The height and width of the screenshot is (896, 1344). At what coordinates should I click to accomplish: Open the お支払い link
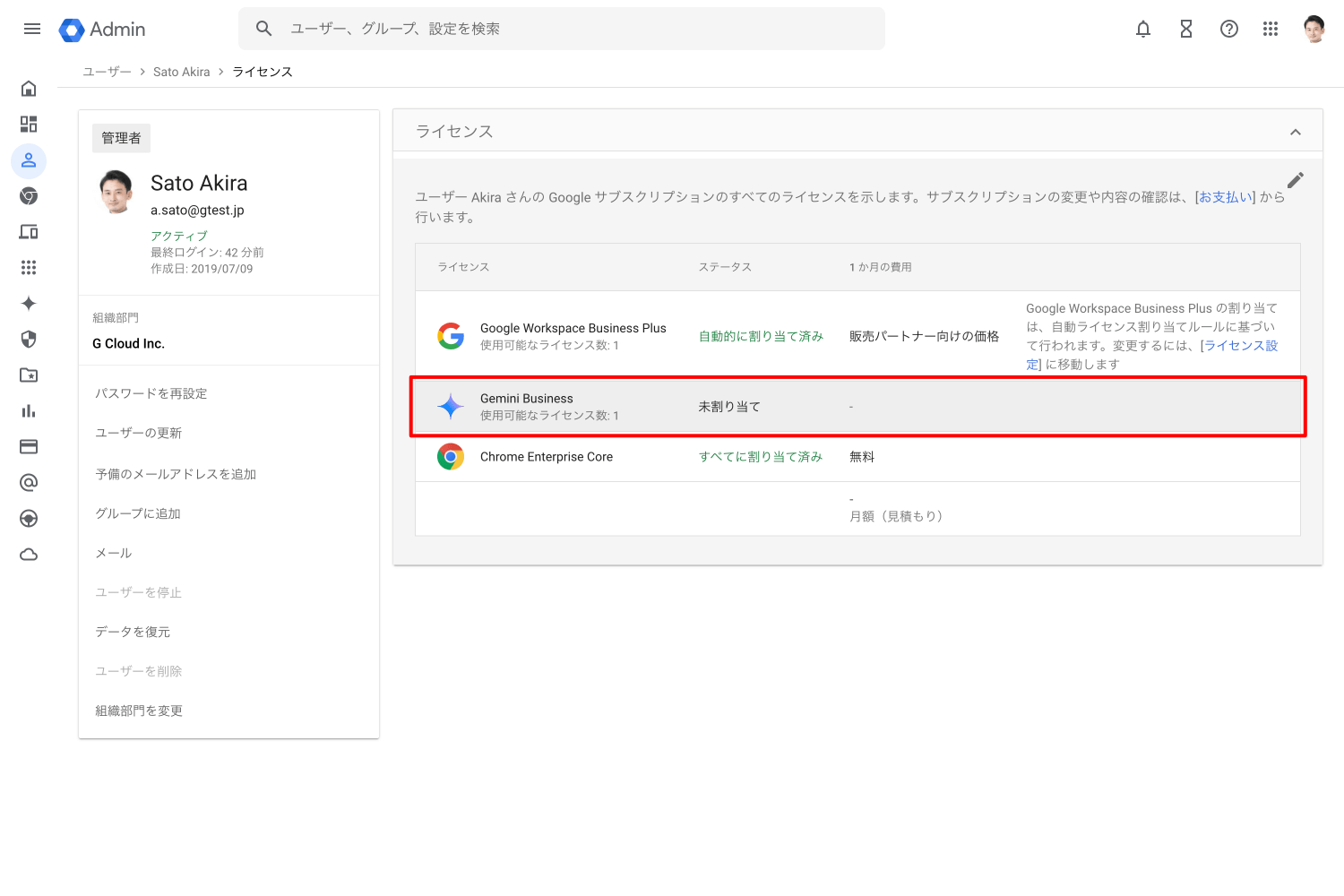[1225, 197]
